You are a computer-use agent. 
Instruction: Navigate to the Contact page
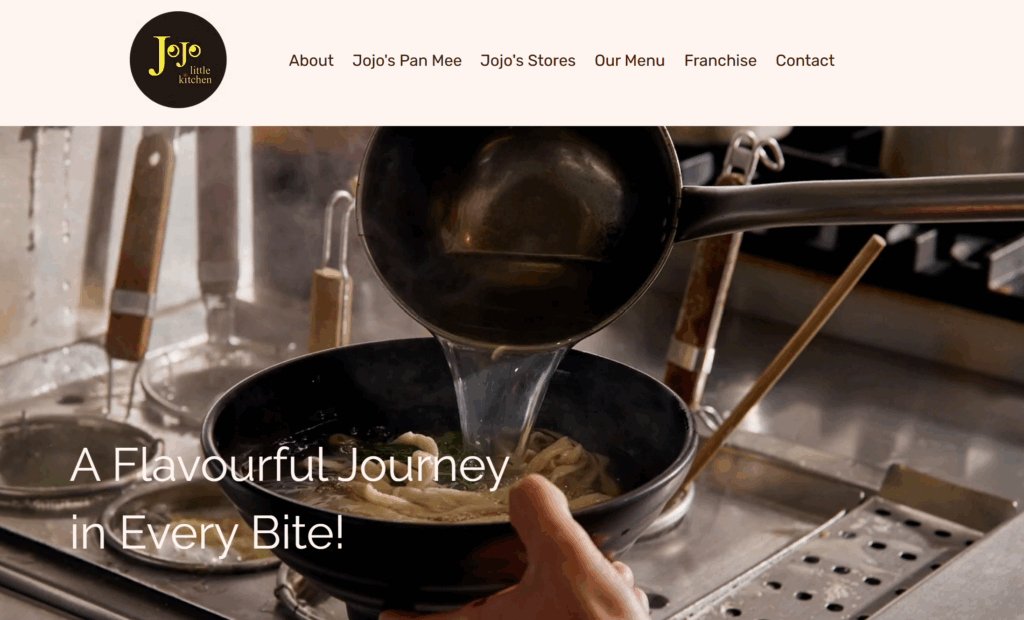click(x=805, y=61)
